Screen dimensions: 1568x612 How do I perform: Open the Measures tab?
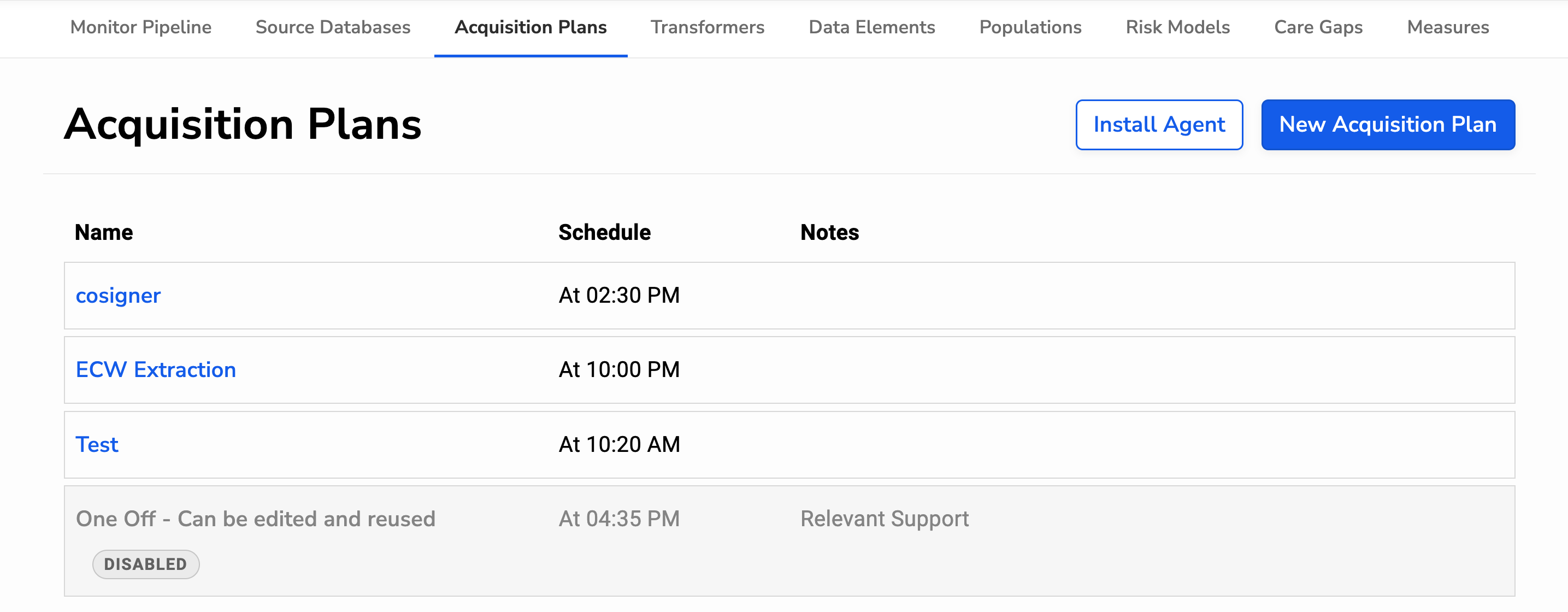coord(1447,27)
